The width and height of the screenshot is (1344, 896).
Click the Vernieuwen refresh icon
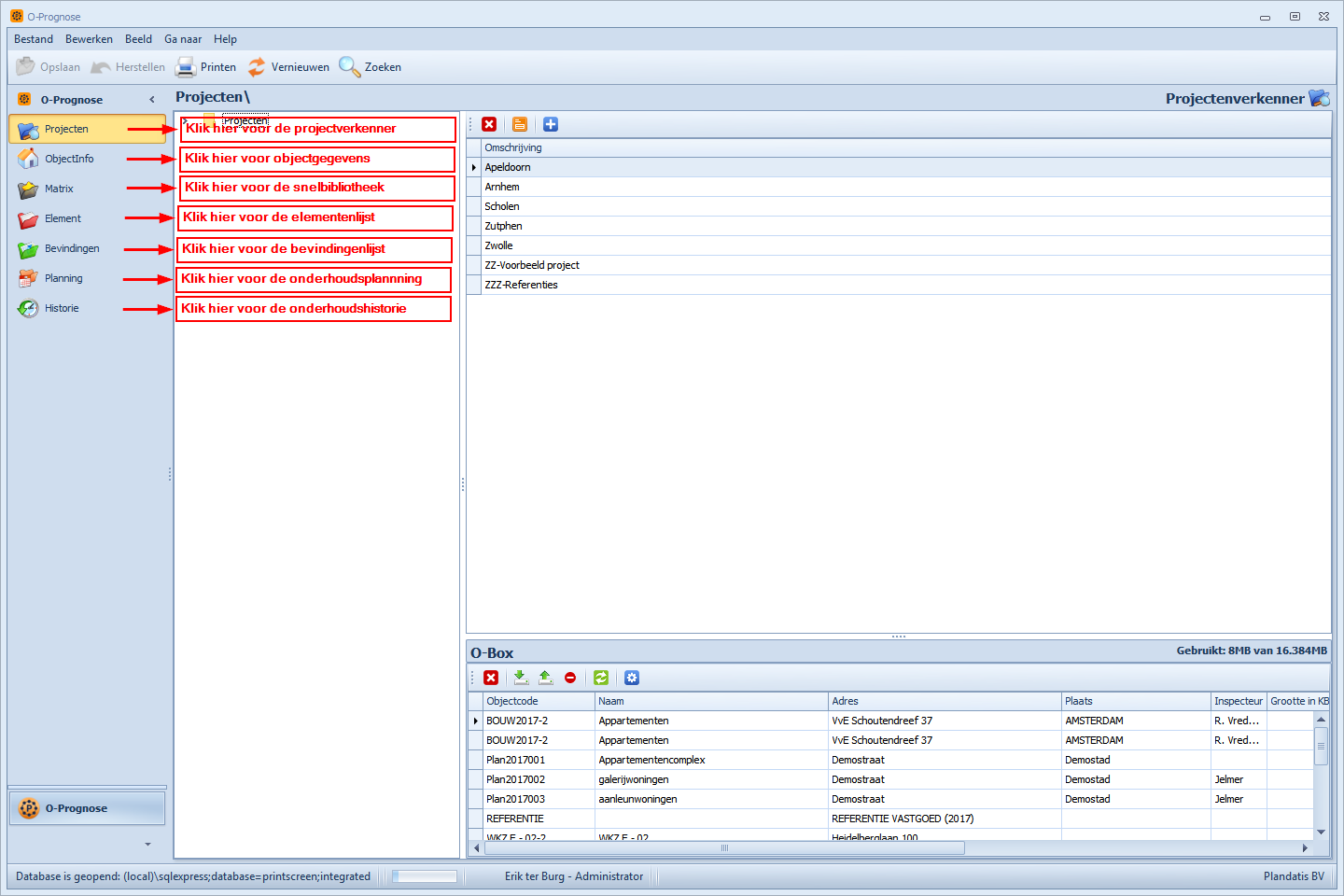tap(257, 67)
